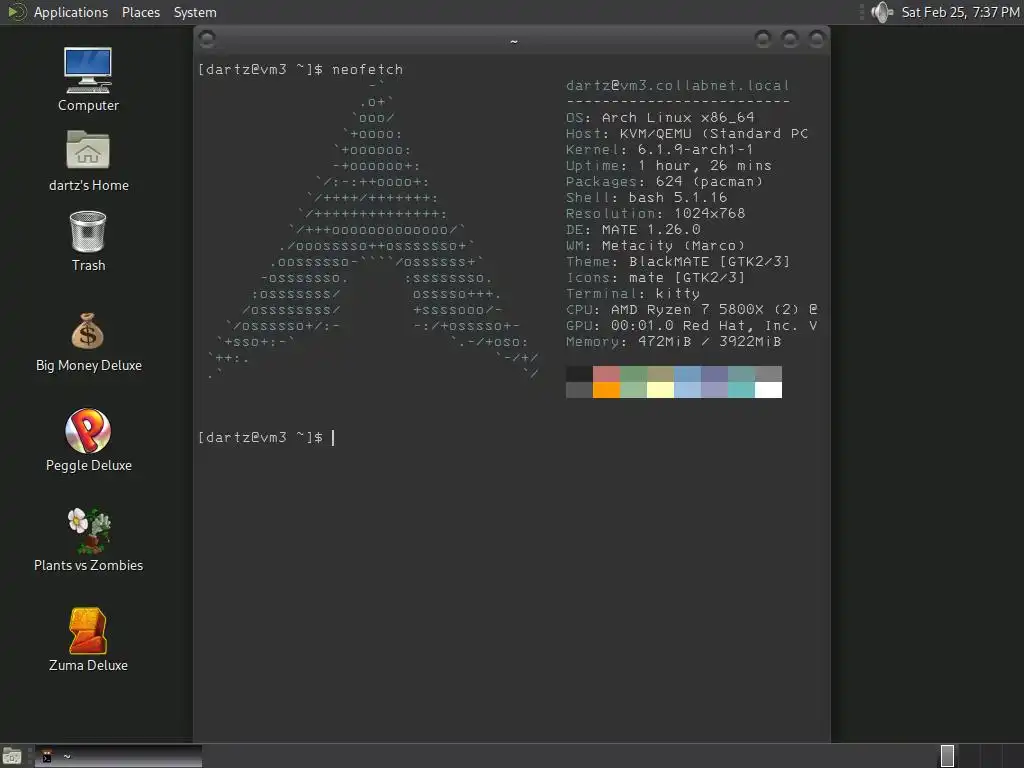Click the Memory: 472MiB / 3922MiB line
1024x768 pixels.
coord(673,342)
